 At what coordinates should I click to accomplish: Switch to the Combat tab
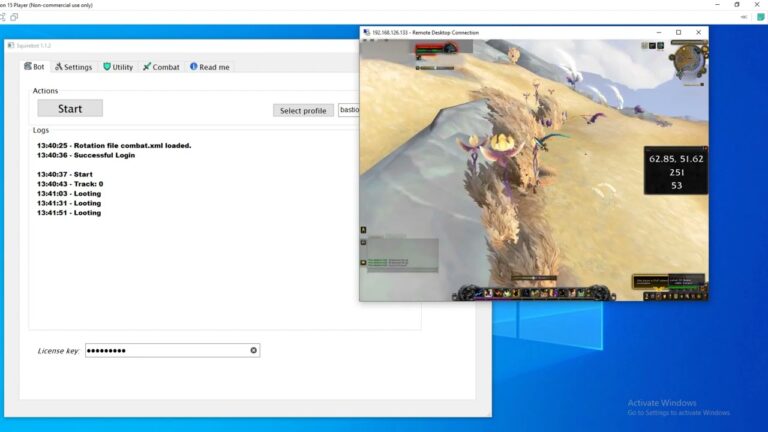pyautogui.click(x=161, y=67)
